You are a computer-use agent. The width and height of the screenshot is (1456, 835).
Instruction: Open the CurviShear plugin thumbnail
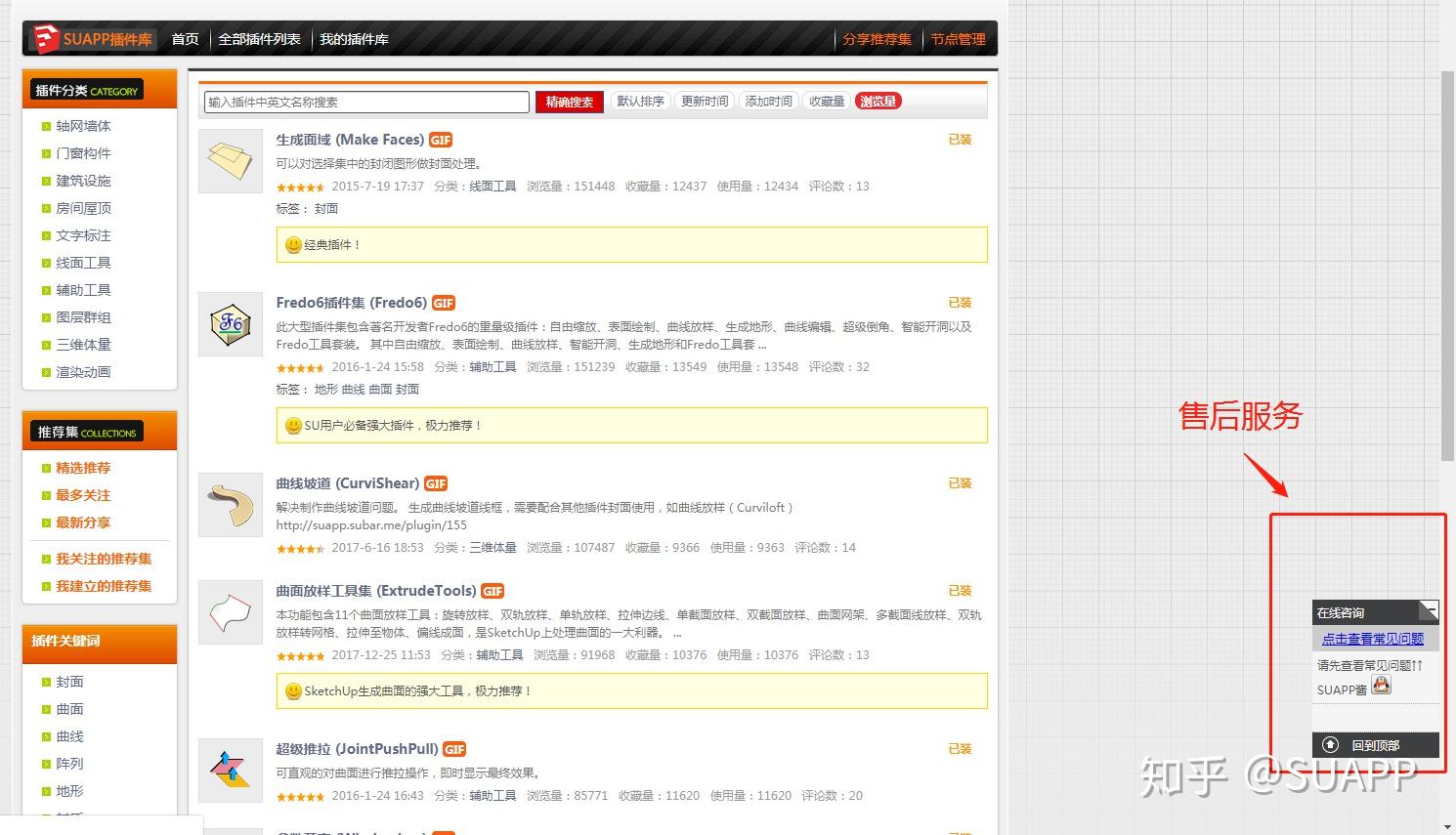coord(231,505)
